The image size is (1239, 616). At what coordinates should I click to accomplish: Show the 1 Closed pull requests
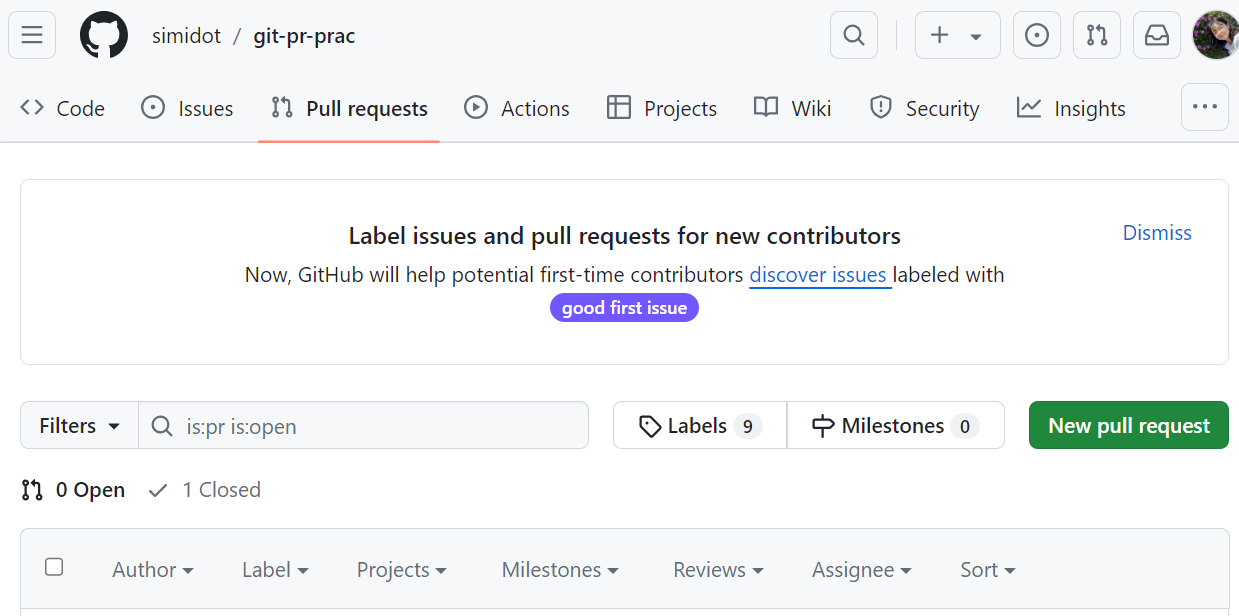pyautogui.click(x=205, y=490)
